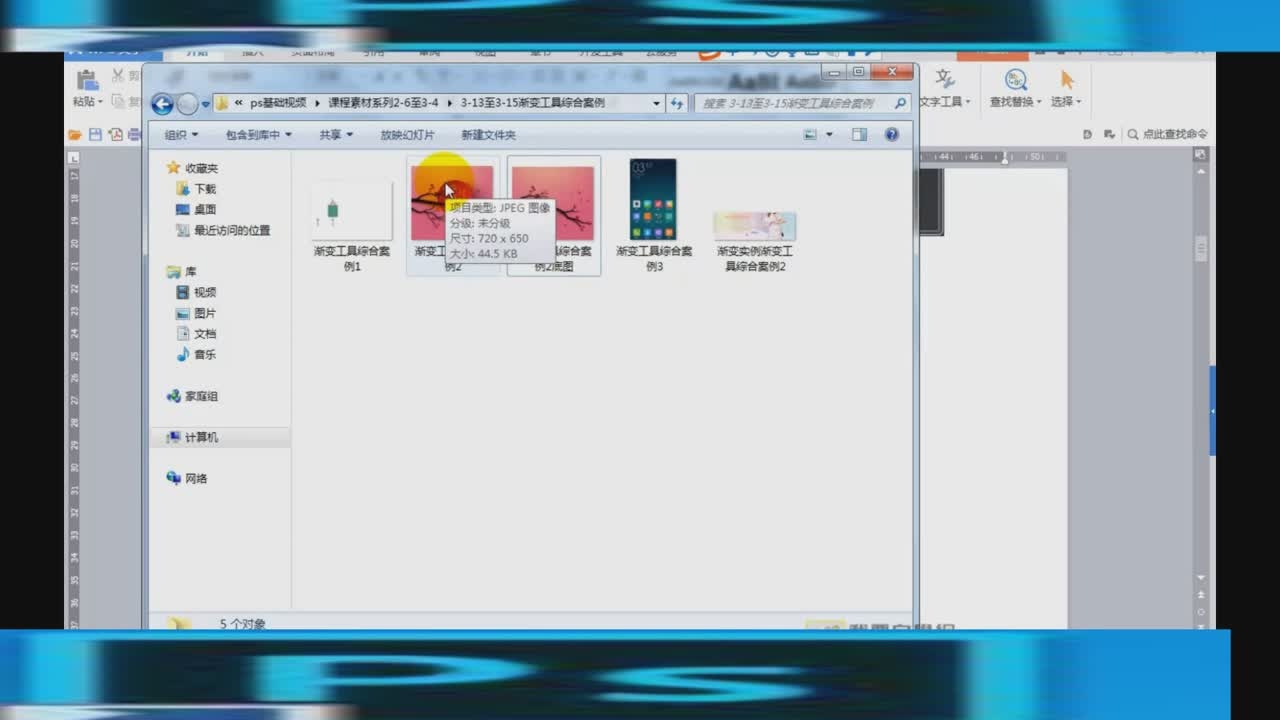Open address bar history dropdown arrow
The height and width of the screenshot is (720, 1280).
pyautogui.click(x=657, y=103)
